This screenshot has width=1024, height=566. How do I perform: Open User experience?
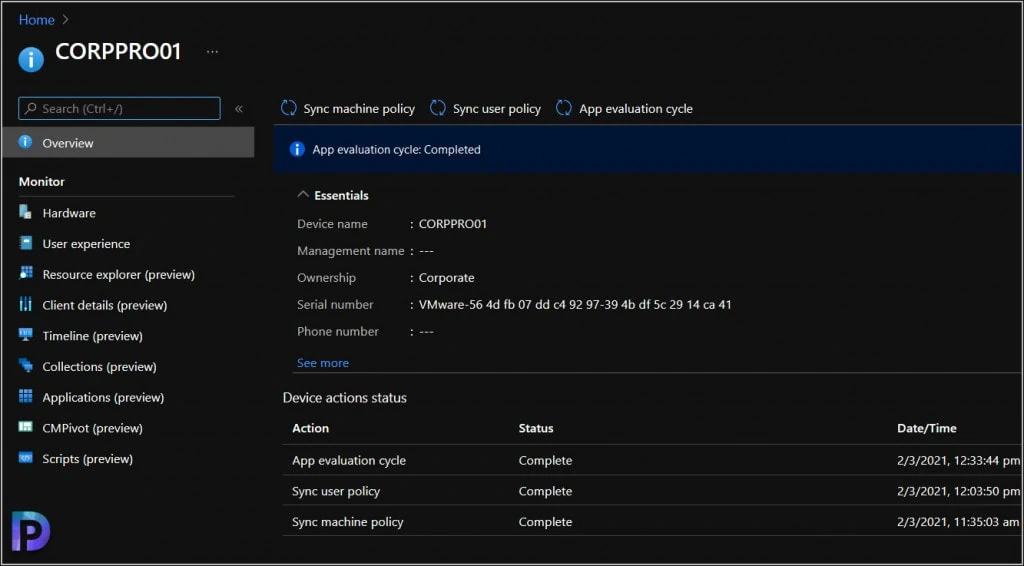pyautogui.click(x=86, y=244)
